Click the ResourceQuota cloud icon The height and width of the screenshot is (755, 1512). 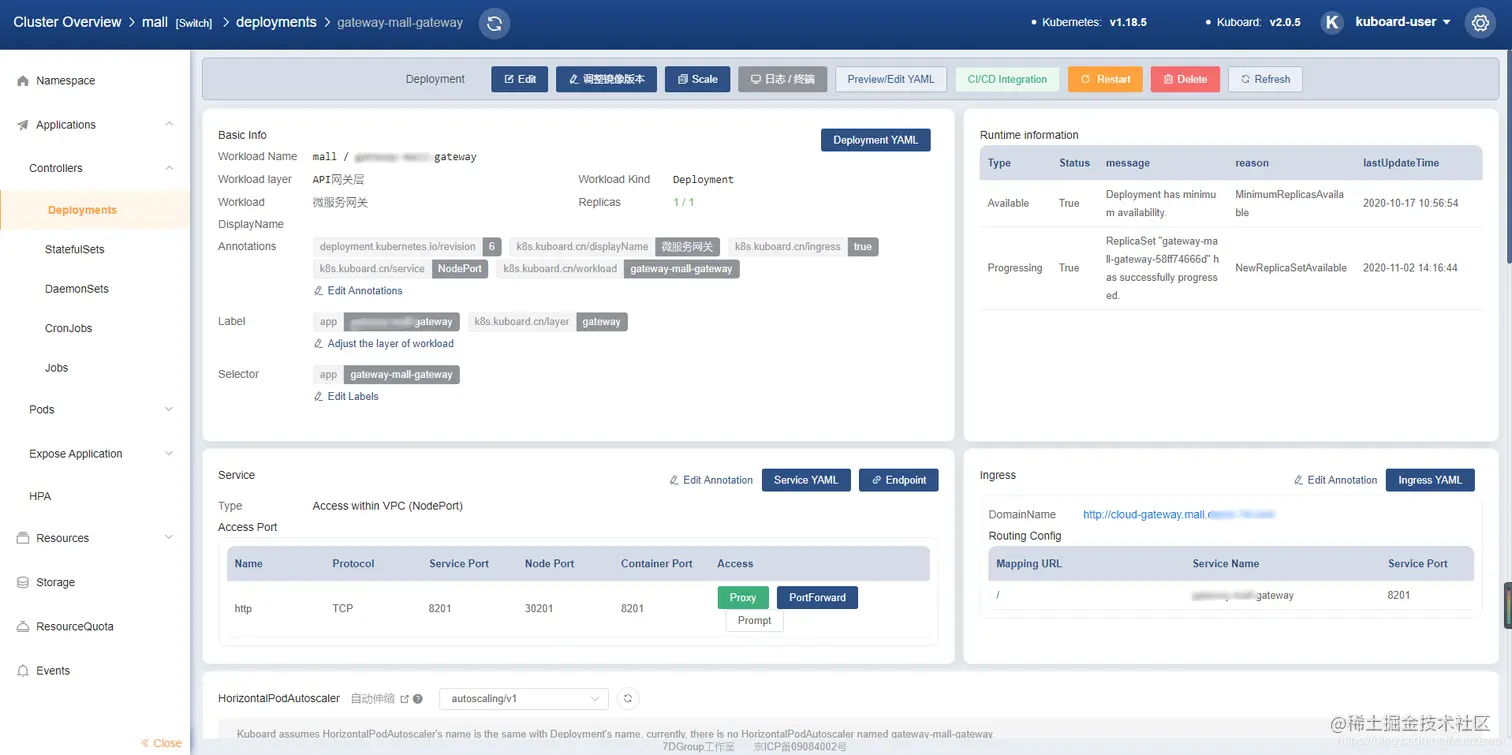coord(23,627)
